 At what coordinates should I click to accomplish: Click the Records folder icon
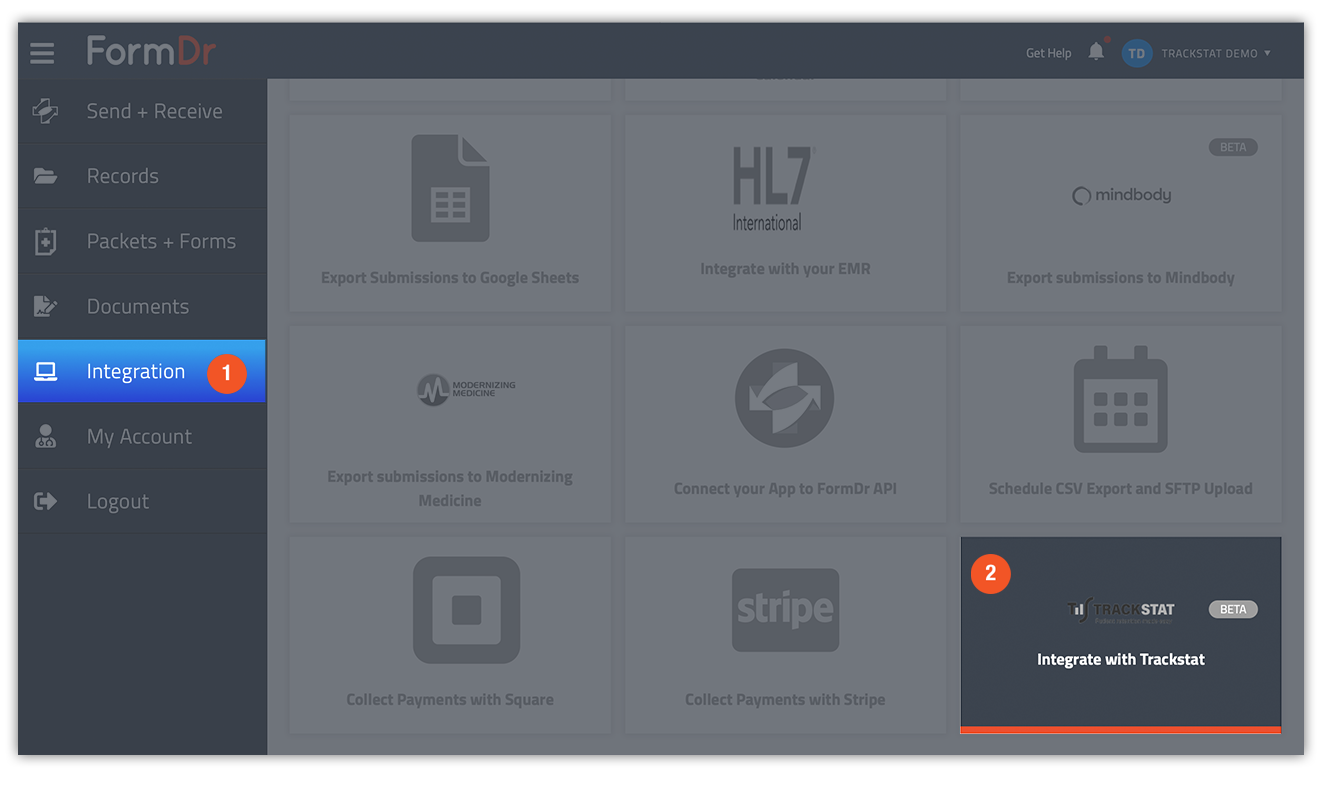[x=46, y=176]
